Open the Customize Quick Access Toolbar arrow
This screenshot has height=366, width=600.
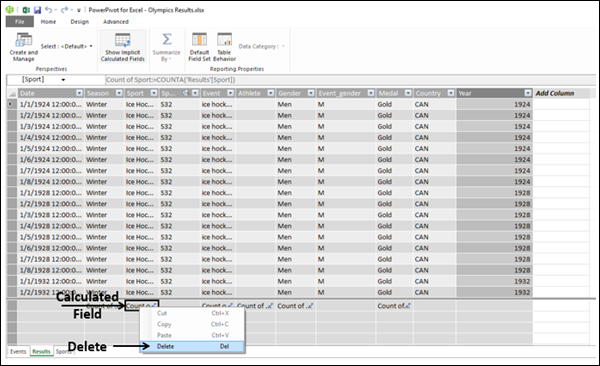(x=79, y=10)
